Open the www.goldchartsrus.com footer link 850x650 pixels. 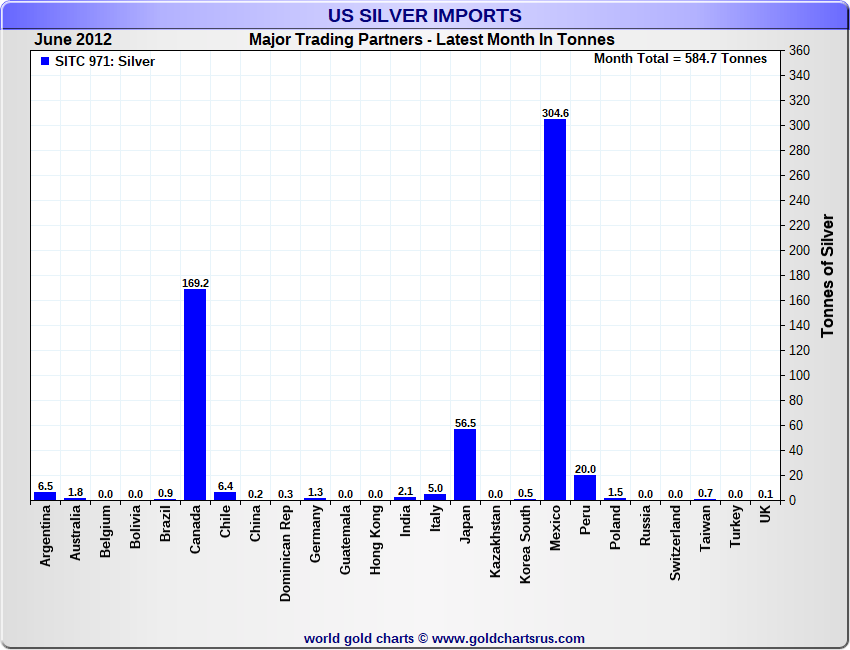pyautogui.click(x=508, y=638)
